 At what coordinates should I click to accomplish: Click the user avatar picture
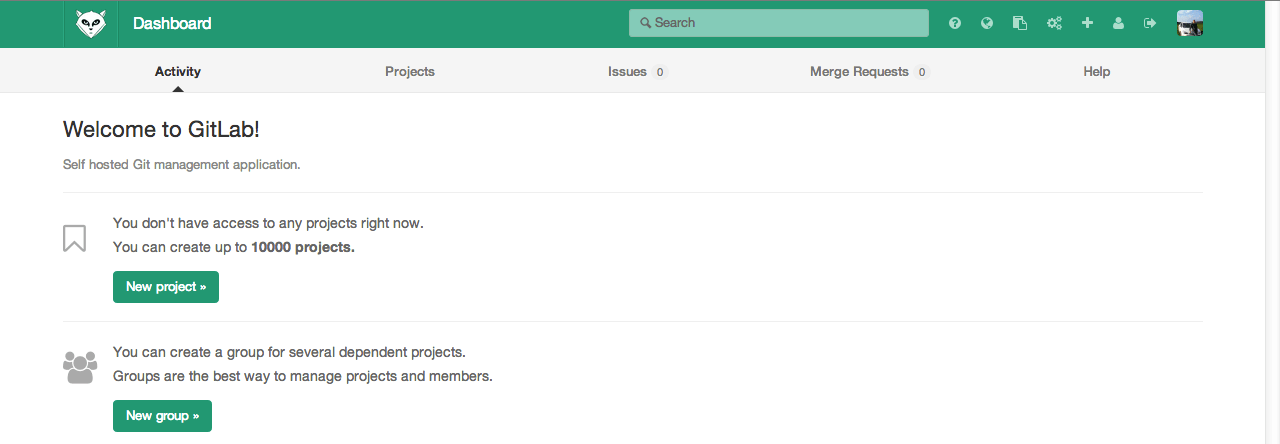(x=1190, y=23)
